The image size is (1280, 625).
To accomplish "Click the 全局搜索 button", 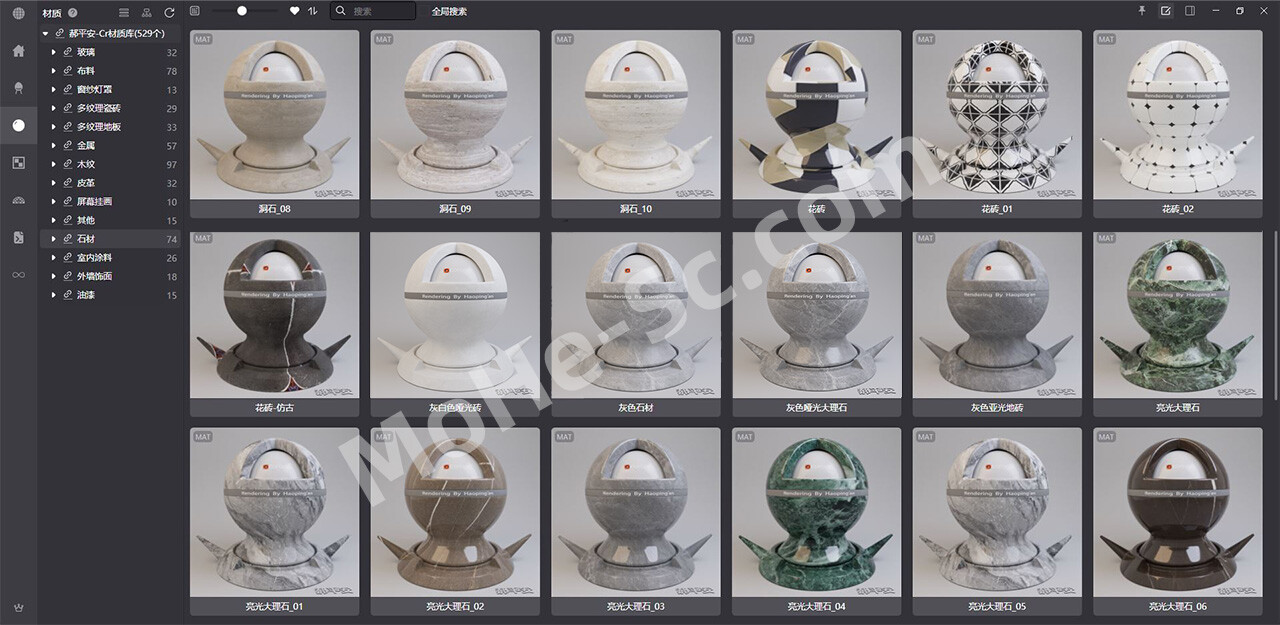I will [449, 12].
